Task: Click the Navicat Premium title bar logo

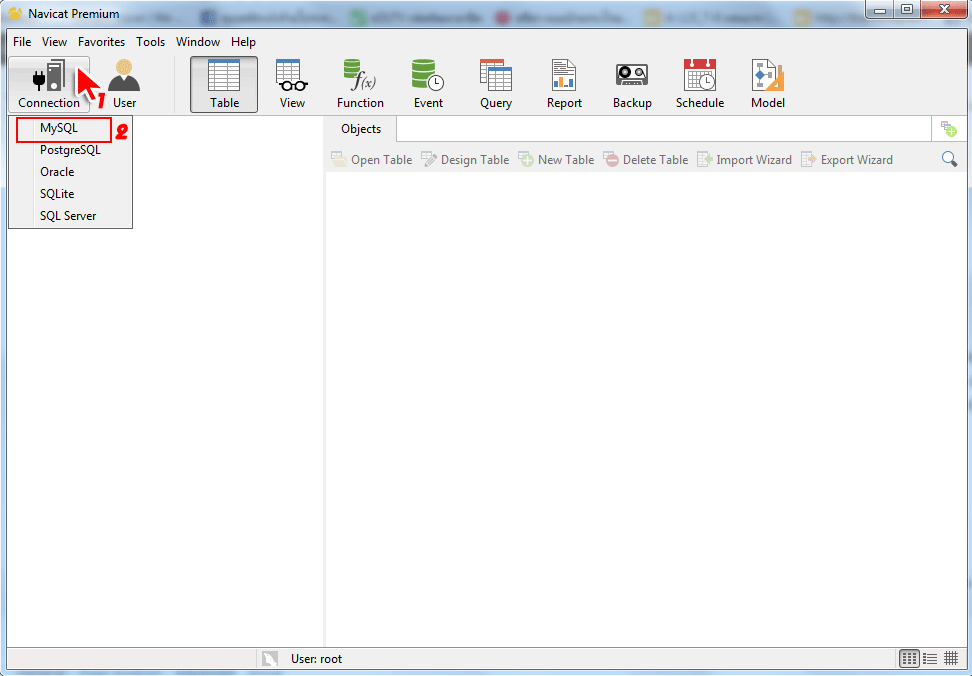Action: [15, 13]
